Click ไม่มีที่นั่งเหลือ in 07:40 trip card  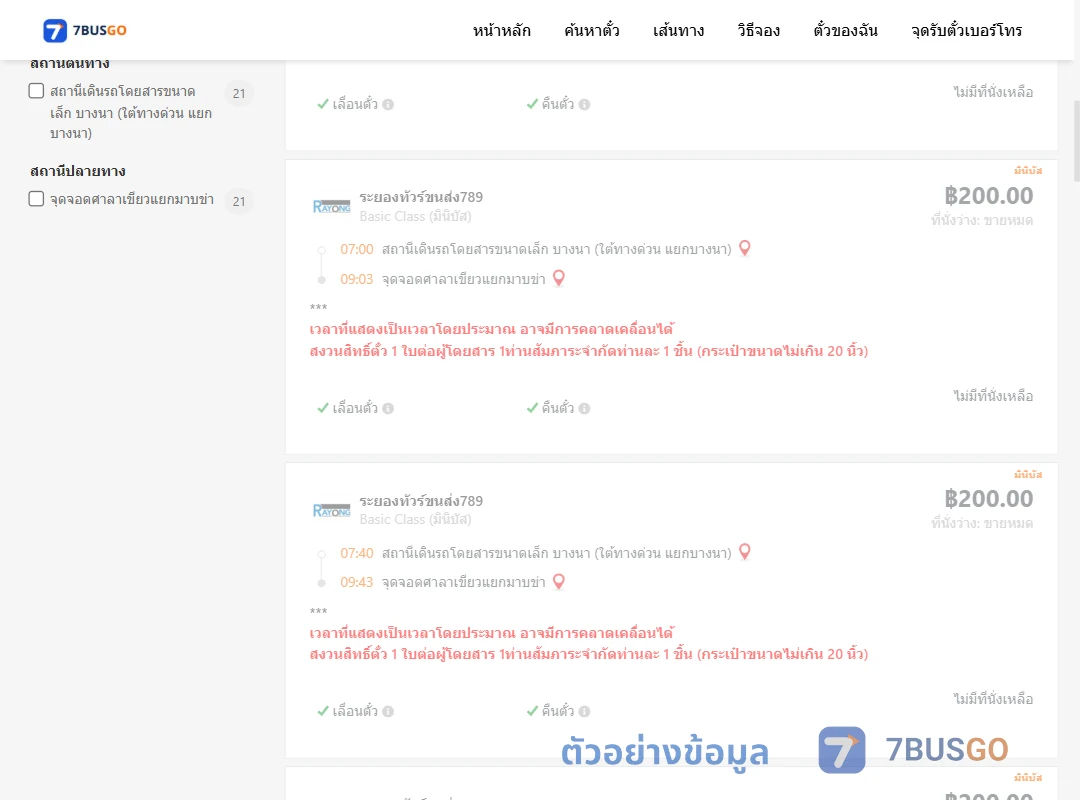click(993, 699)
